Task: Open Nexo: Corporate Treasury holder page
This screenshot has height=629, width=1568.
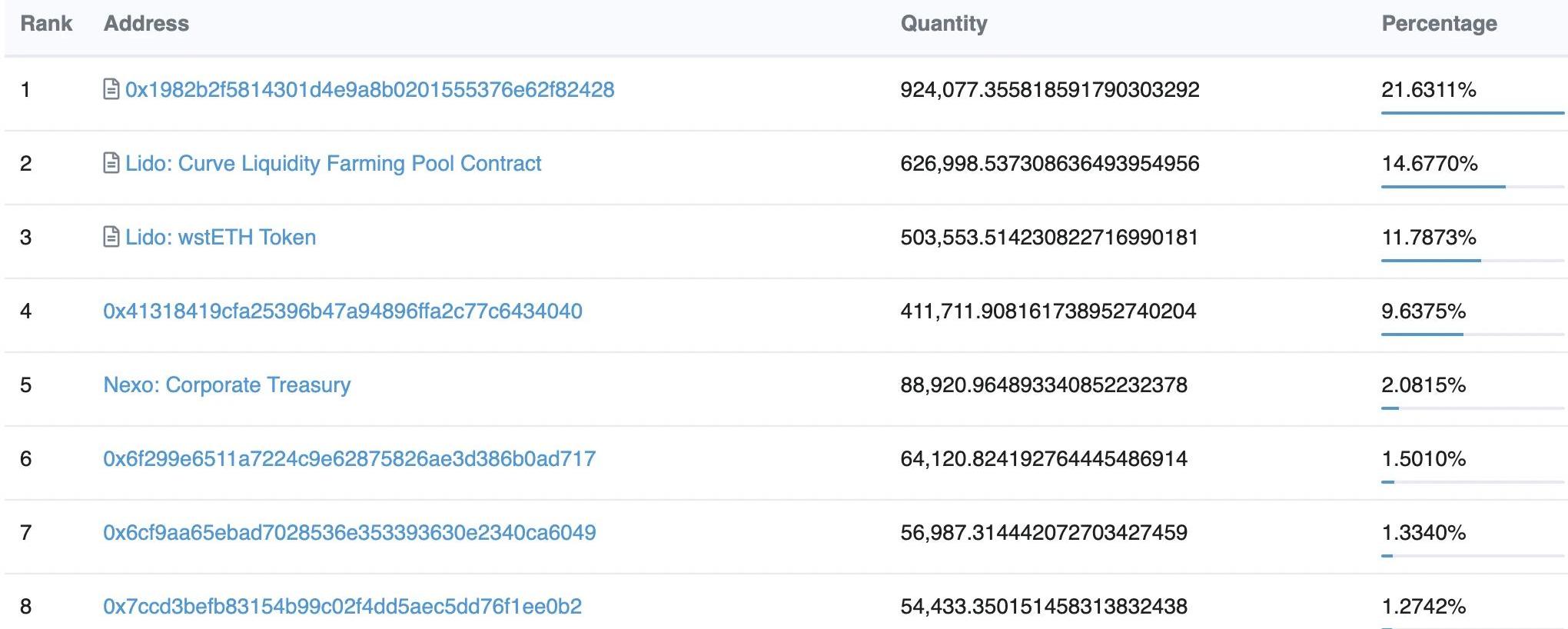Action: (x=227, y=385)
